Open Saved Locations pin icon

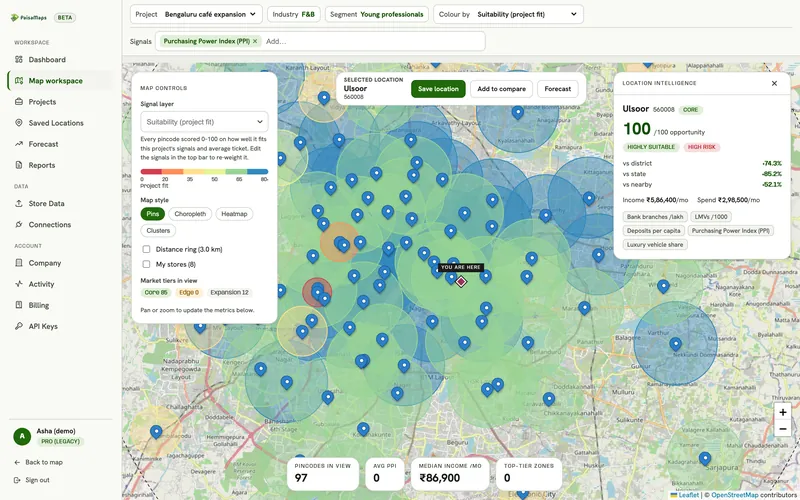click(19, 123)
